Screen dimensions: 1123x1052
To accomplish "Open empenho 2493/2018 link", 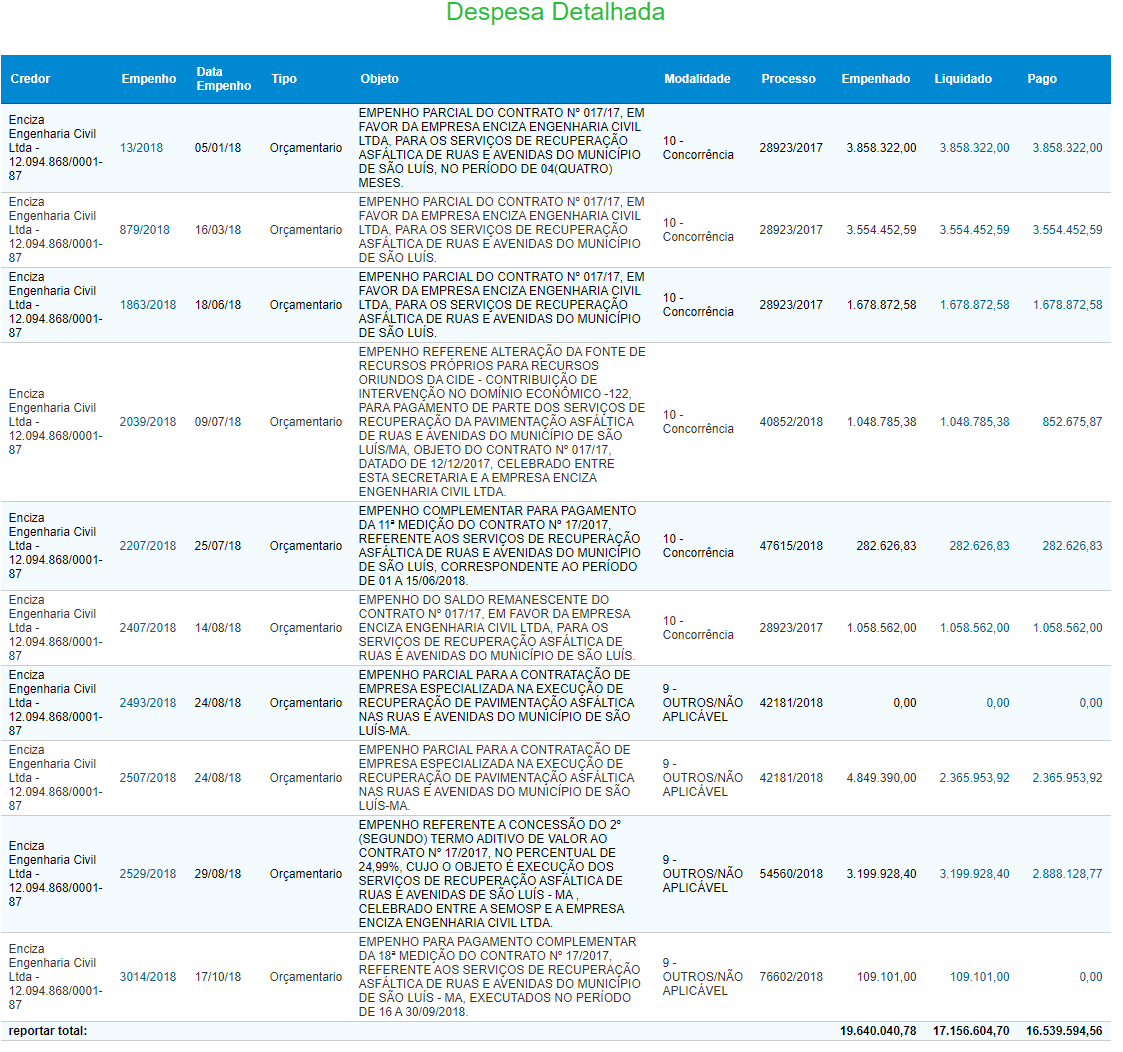I will 147,703.
